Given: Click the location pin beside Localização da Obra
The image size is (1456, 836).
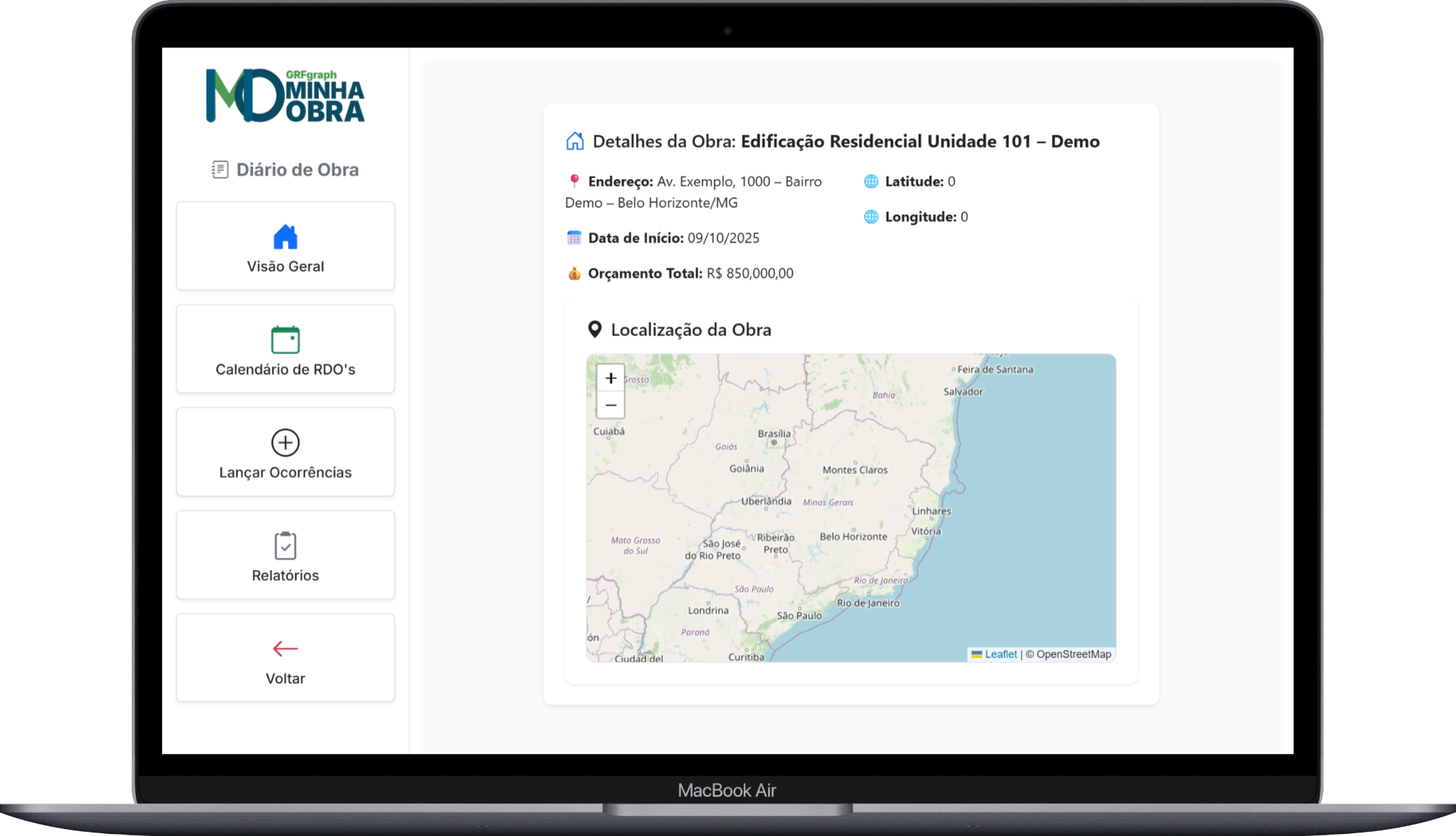Looking at the screenshot, I should pyautogui.click(x=594, y=329).
